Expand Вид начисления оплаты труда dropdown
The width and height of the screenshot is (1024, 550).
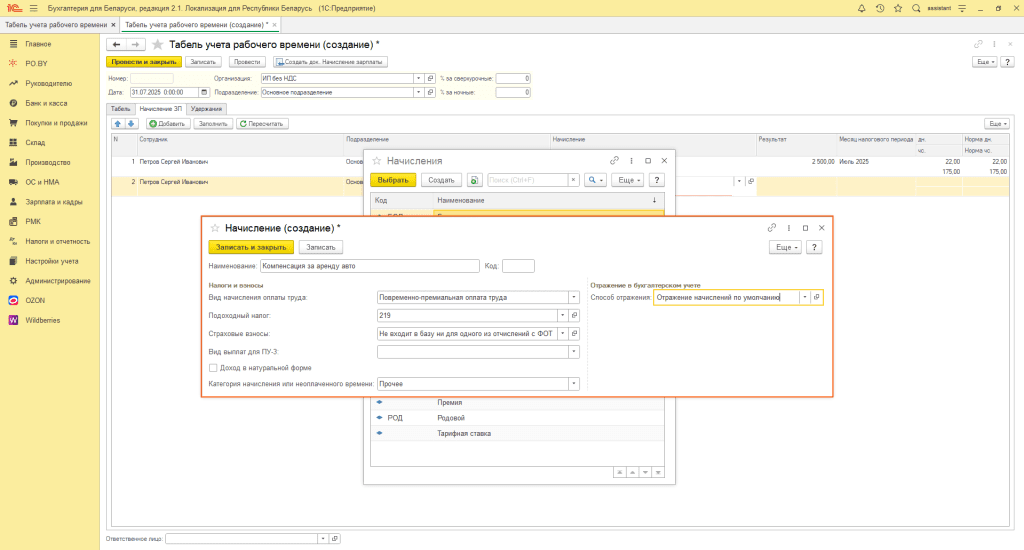coord(574,297)
